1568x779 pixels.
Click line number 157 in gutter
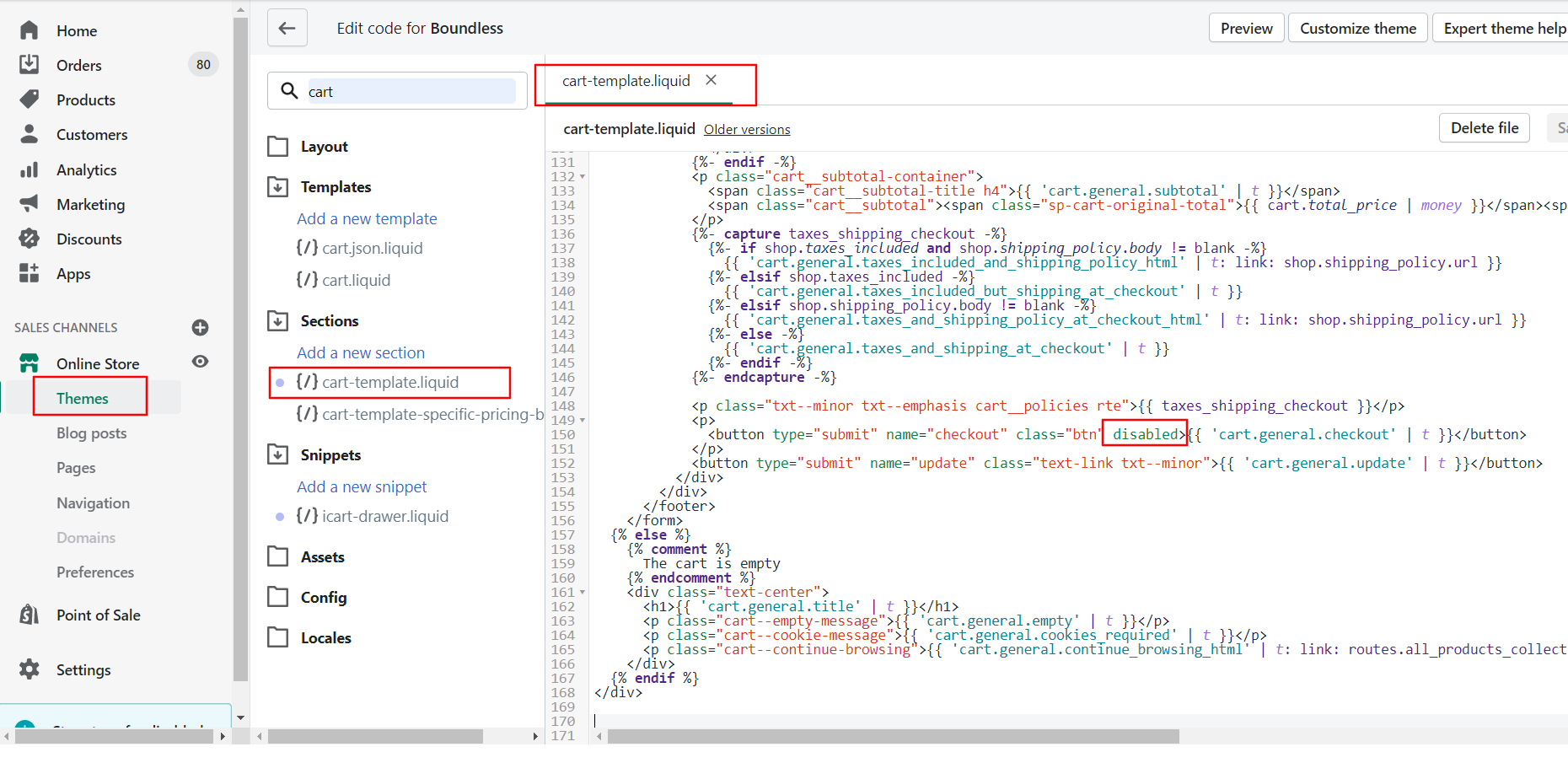coord(563,535)
